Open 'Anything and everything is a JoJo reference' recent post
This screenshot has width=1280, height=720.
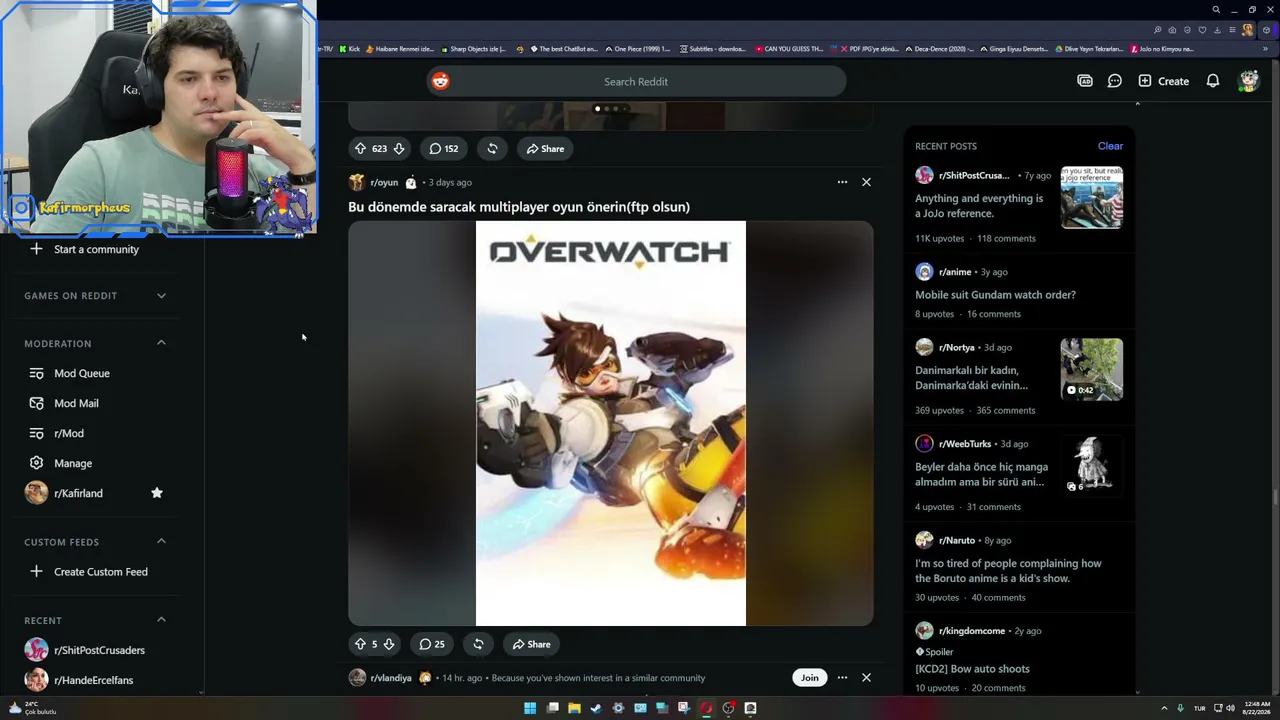[979, 206]
